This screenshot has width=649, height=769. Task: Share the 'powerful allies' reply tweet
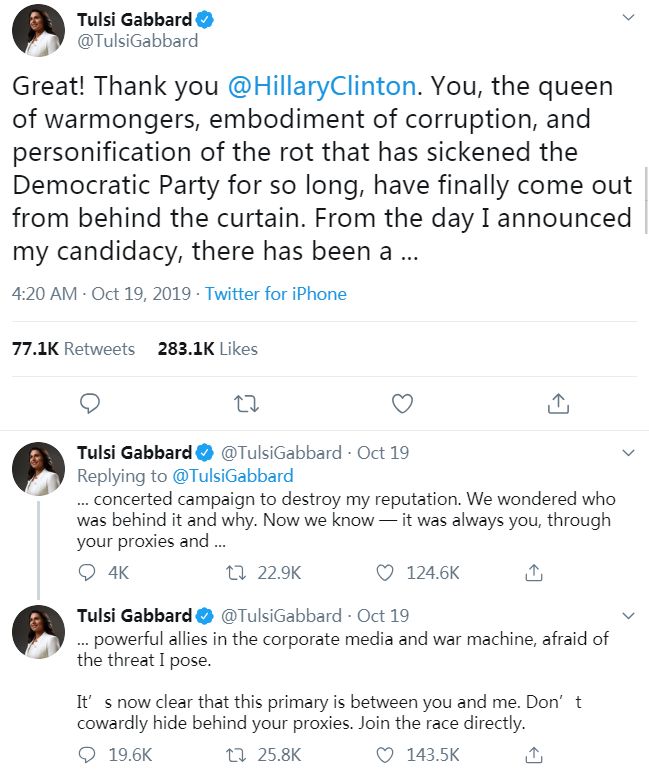[534, 754]
